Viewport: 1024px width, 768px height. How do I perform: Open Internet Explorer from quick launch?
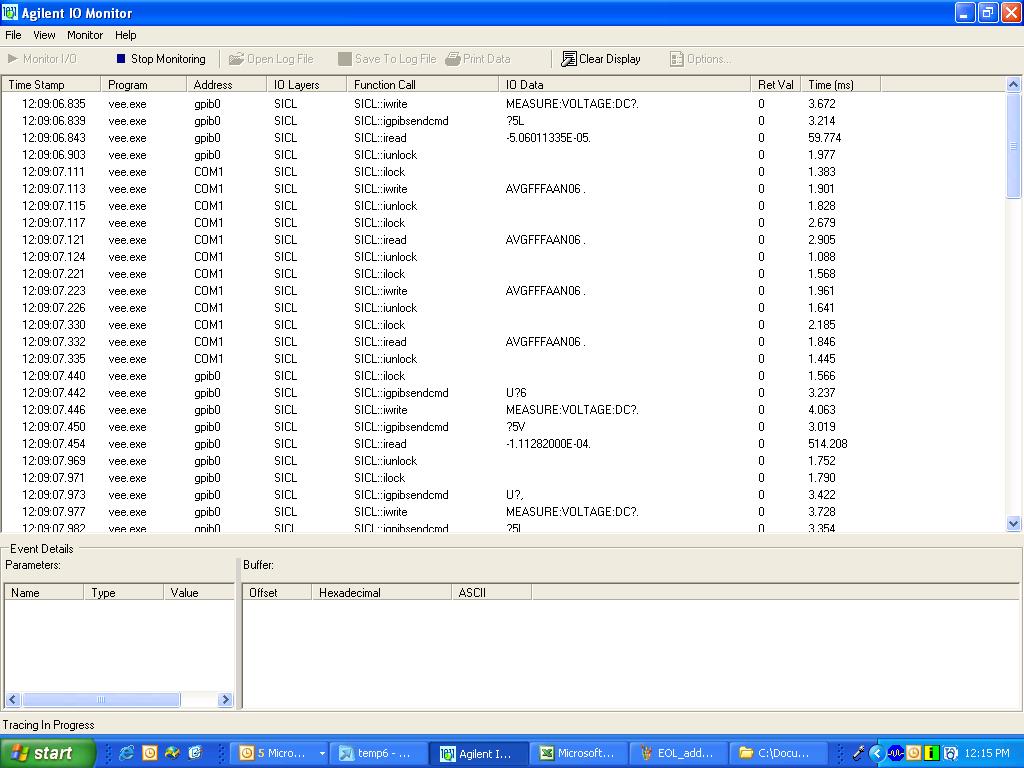coord(127,753)
